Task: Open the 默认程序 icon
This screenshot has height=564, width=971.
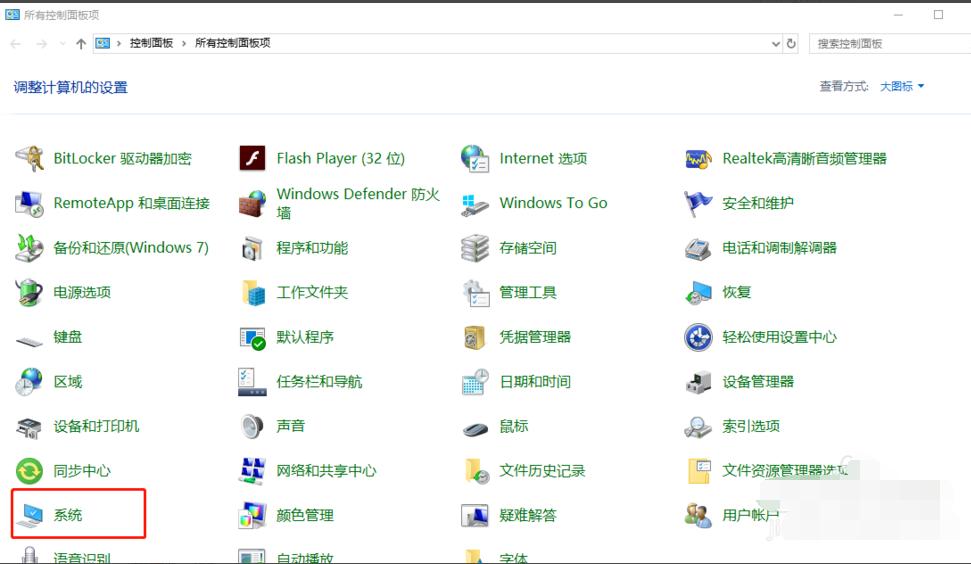Action: (252, 338)
